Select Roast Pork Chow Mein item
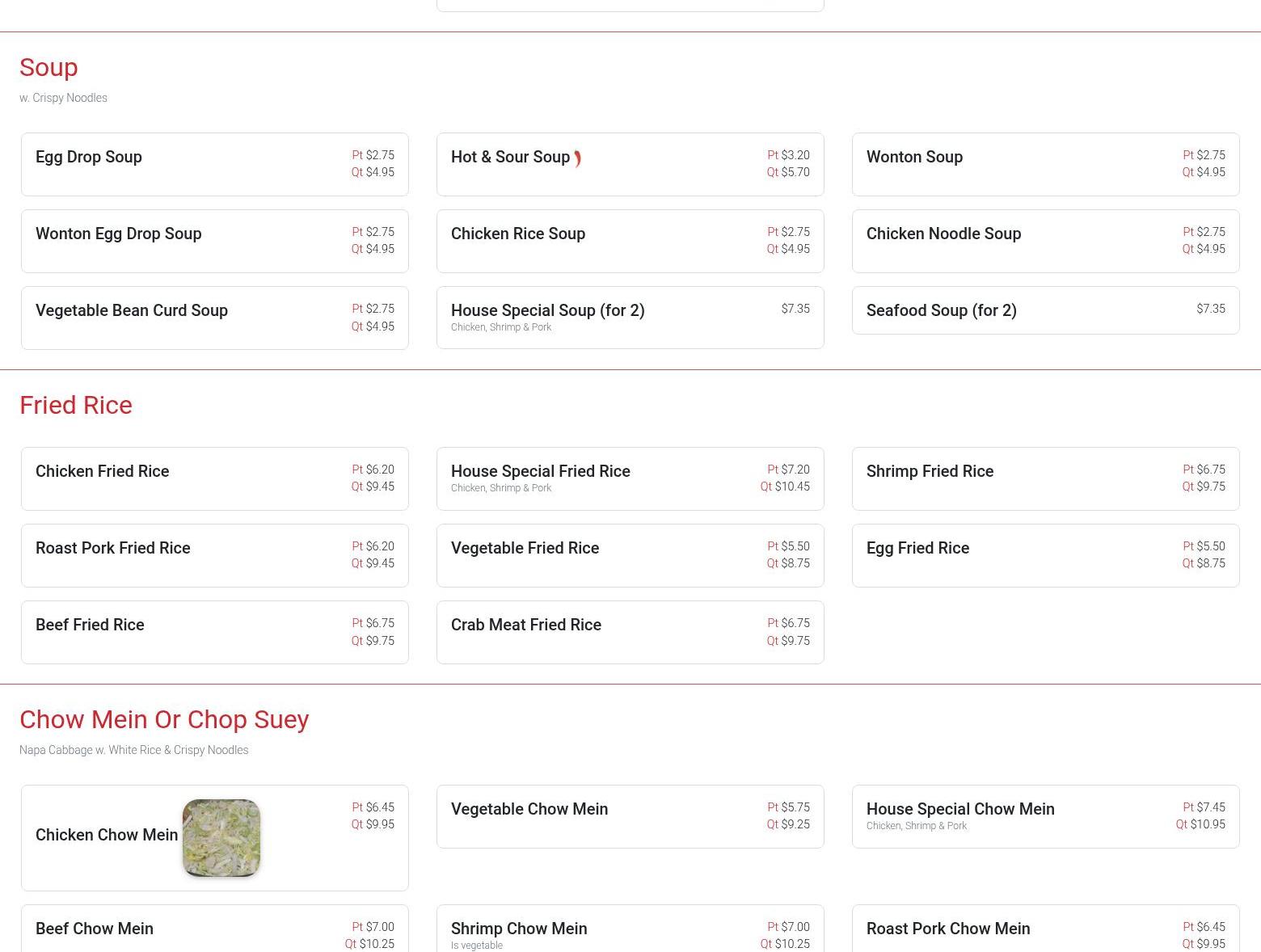Image resolution: width=1261 pixels, height=952 pixels. [x=947, y=929]
